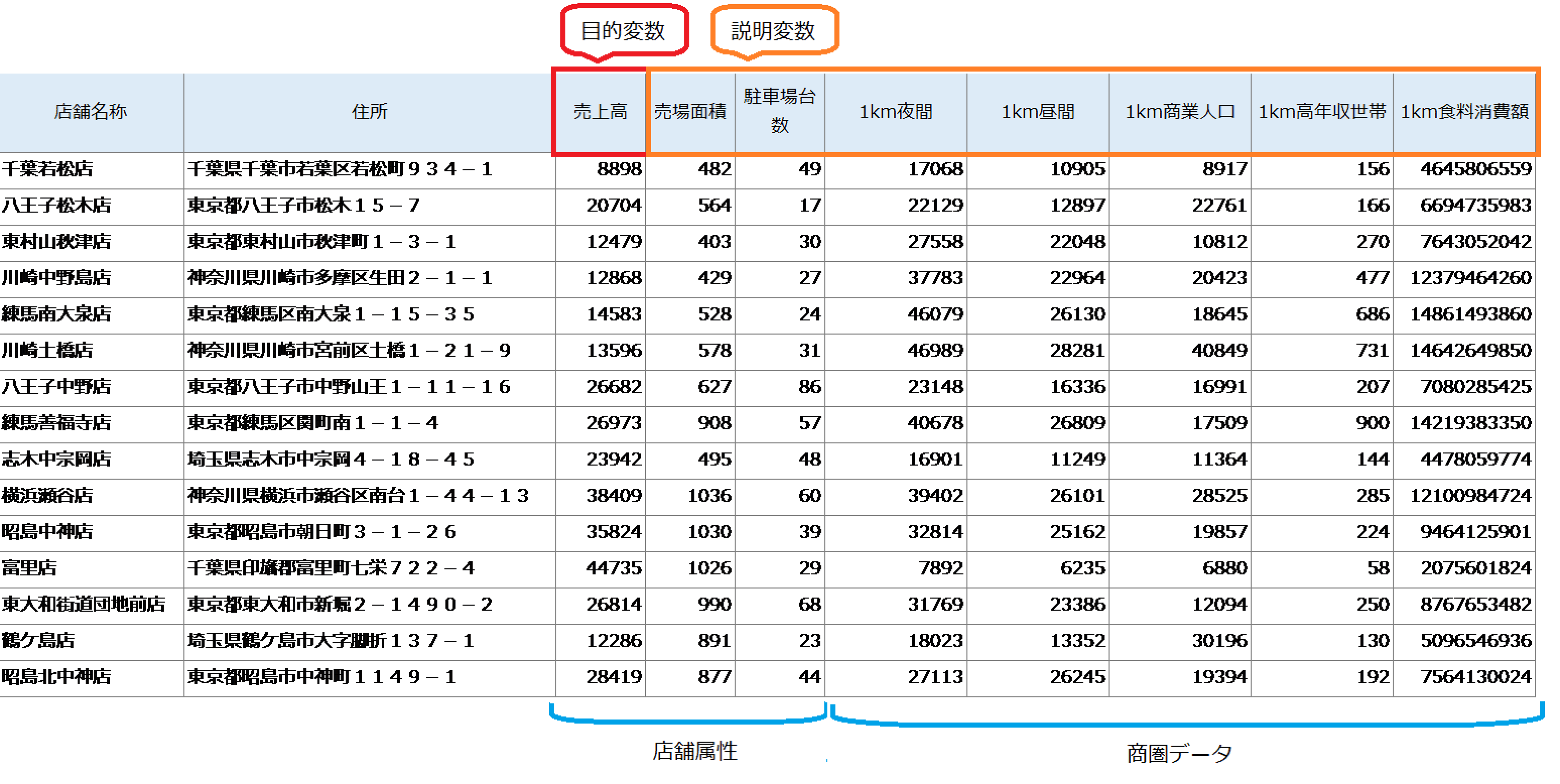Select address 東京都東村山市秋津町１－３－１
The width and height of the screenshot is (1560, 784).
pos(321,241)
